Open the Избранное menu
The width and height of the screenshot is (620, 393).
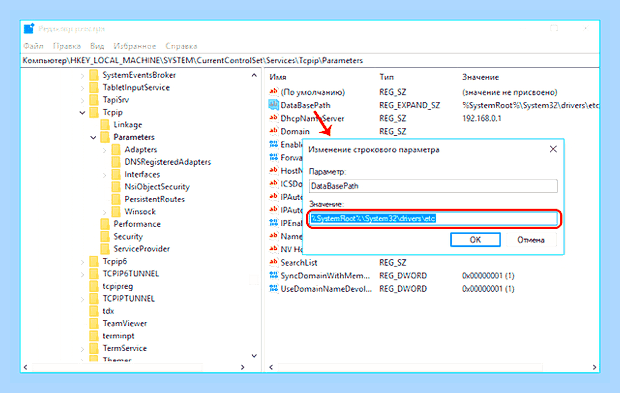pos(135,46)
